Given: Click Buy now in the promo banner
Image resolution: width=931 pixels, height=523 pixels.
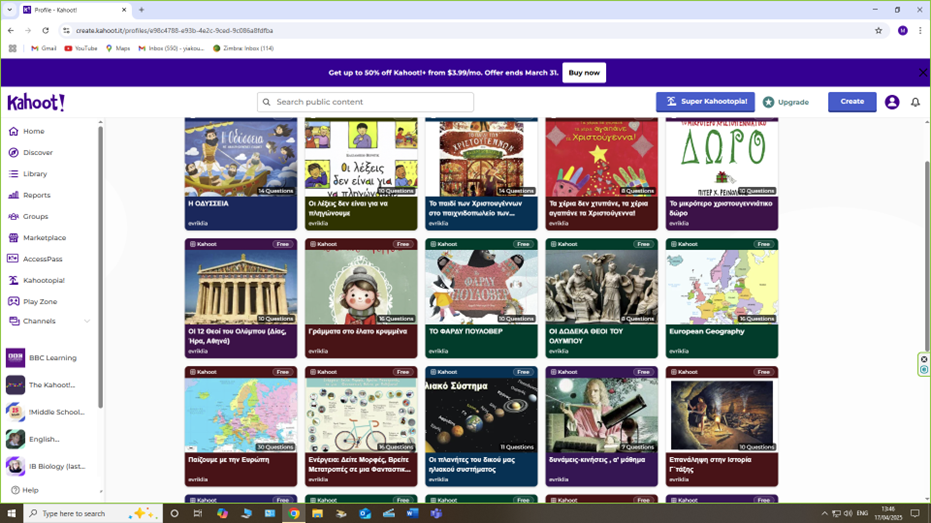Looking at the screenshot, I should pos(584,72).
